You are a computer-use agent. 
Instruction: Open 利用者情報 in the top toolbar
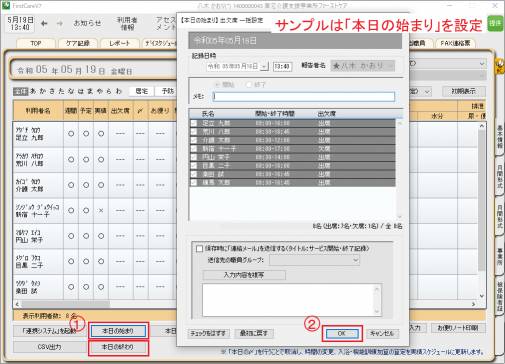[x=127, y=23]
